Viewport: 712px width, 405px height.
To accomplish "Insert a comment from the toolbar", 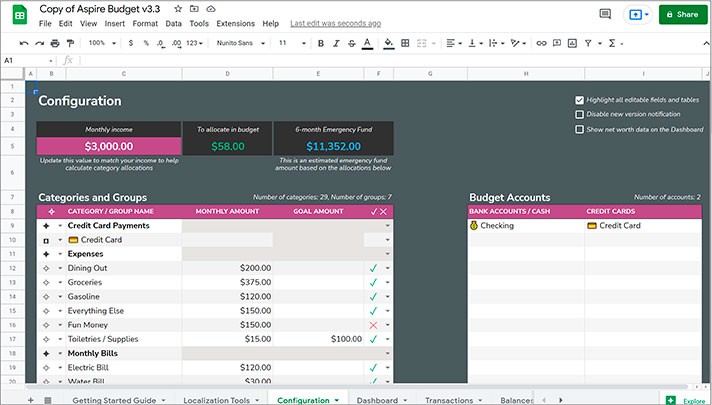I will (x=557, y=43).
